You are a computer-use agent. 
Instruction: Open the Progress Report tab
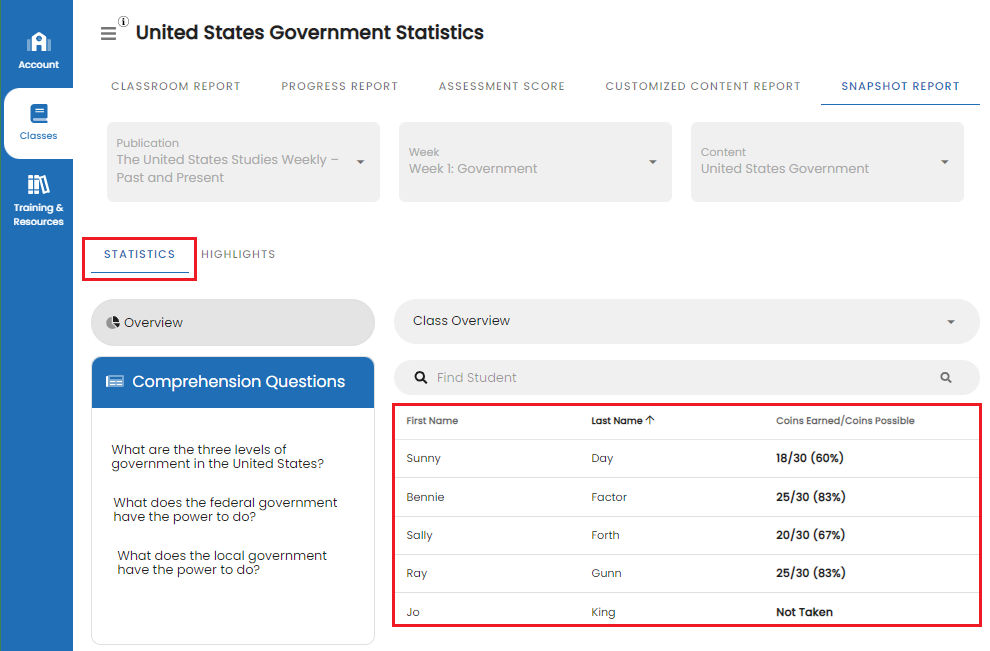pos(339,87)
